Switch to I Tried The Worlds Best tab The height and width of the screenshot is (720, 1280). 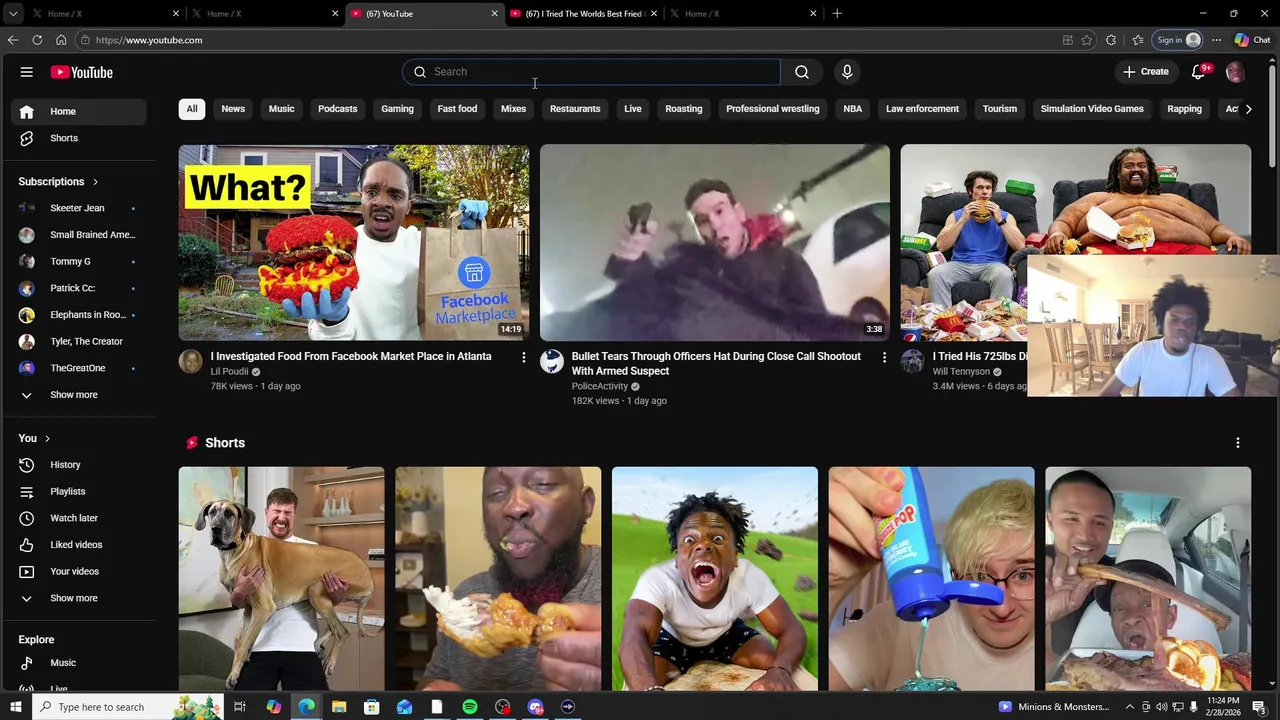(x=583, y=14)
